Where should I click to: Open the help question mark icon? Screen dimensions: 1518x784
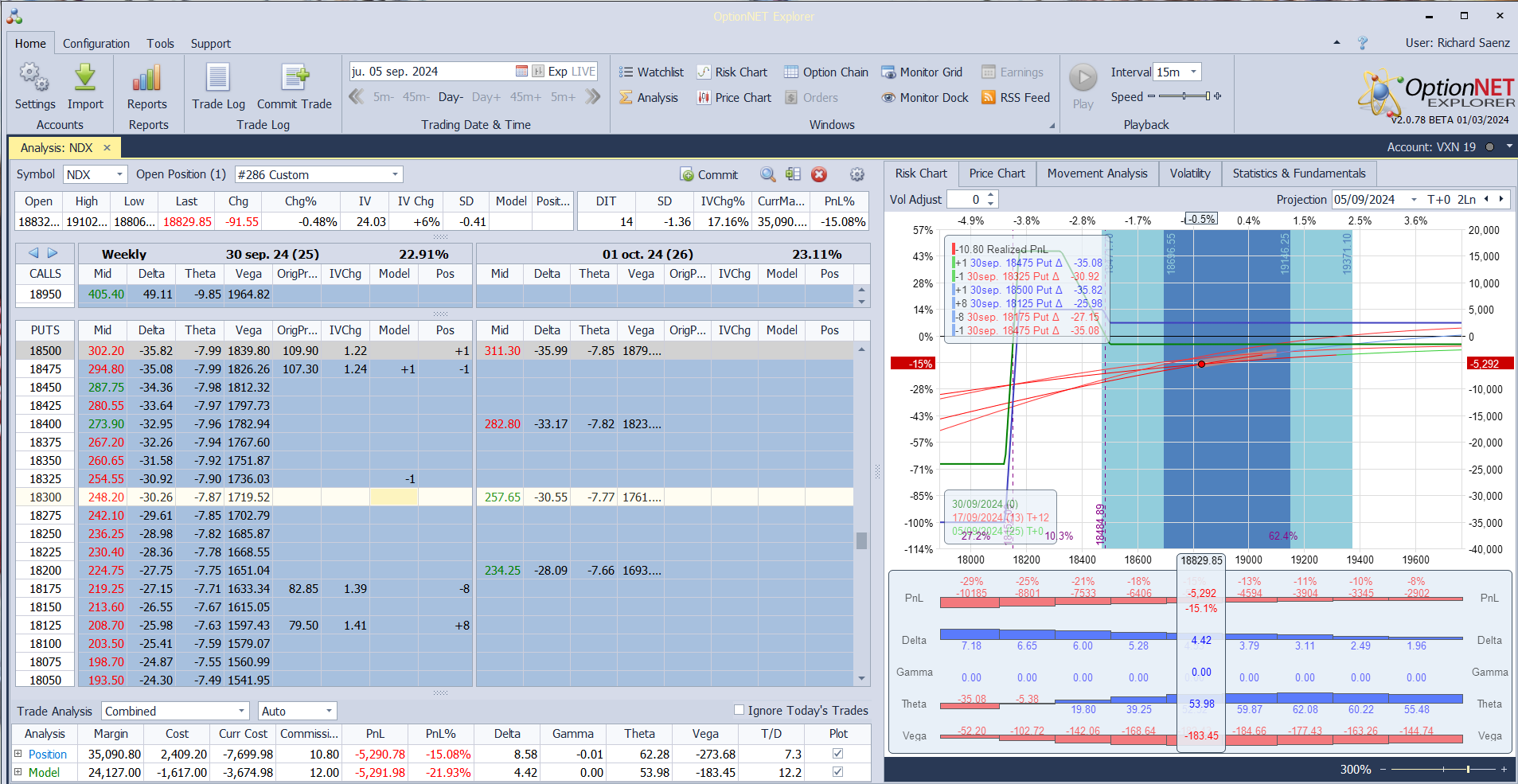(x=1363, y=43)
